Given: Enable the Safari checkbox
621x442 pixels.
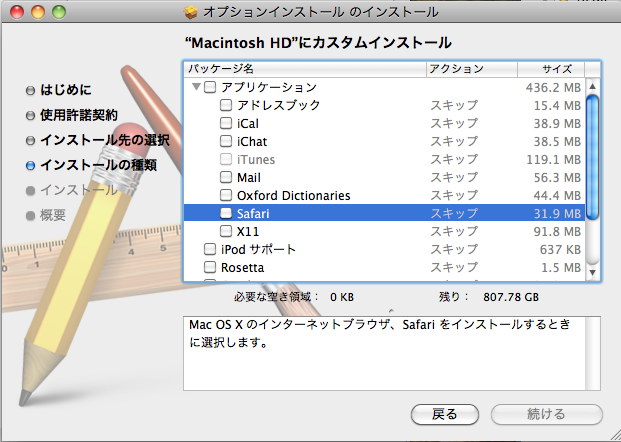Looking at the screenshot, I should click(x=226, y=213).
